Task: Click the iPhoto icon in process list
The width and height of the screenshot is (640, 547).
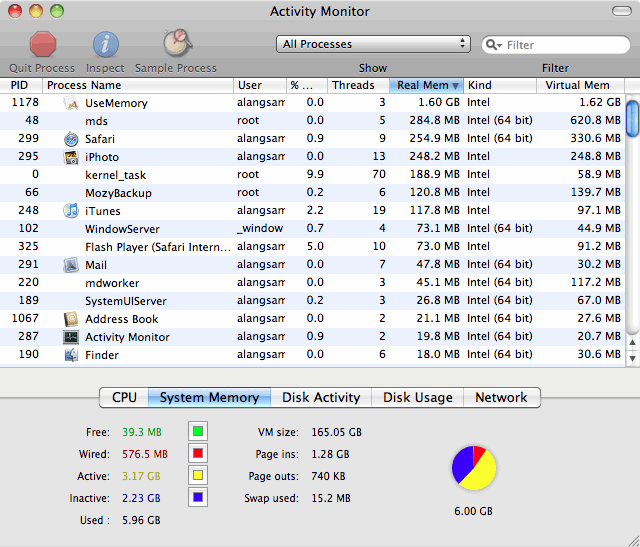Action: 71,157
